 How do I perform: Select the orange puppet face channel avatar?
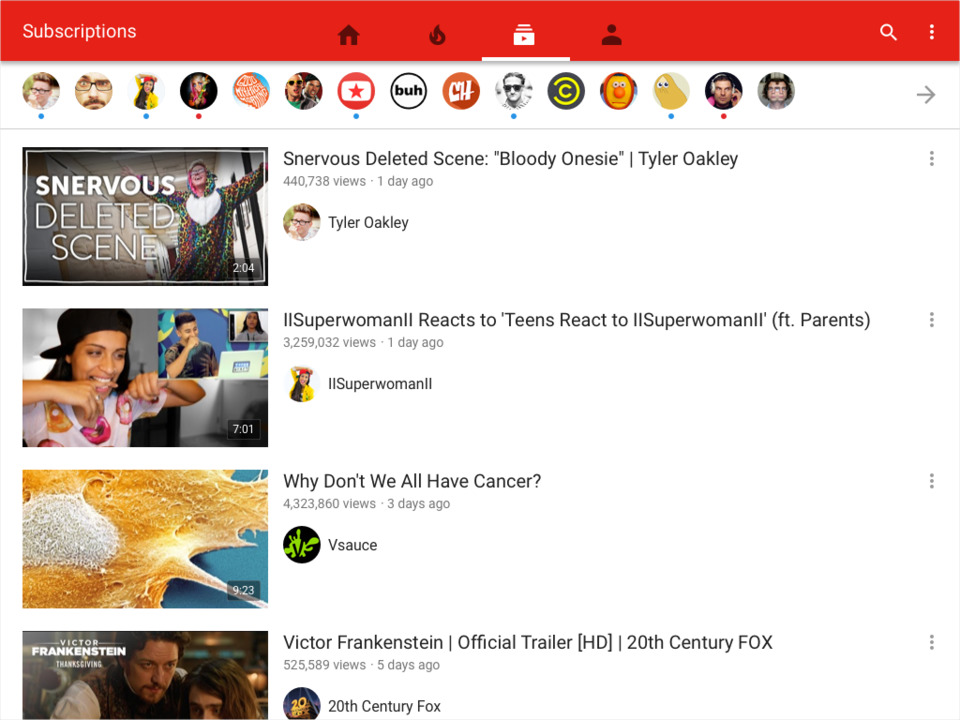[x=618, y=91]
